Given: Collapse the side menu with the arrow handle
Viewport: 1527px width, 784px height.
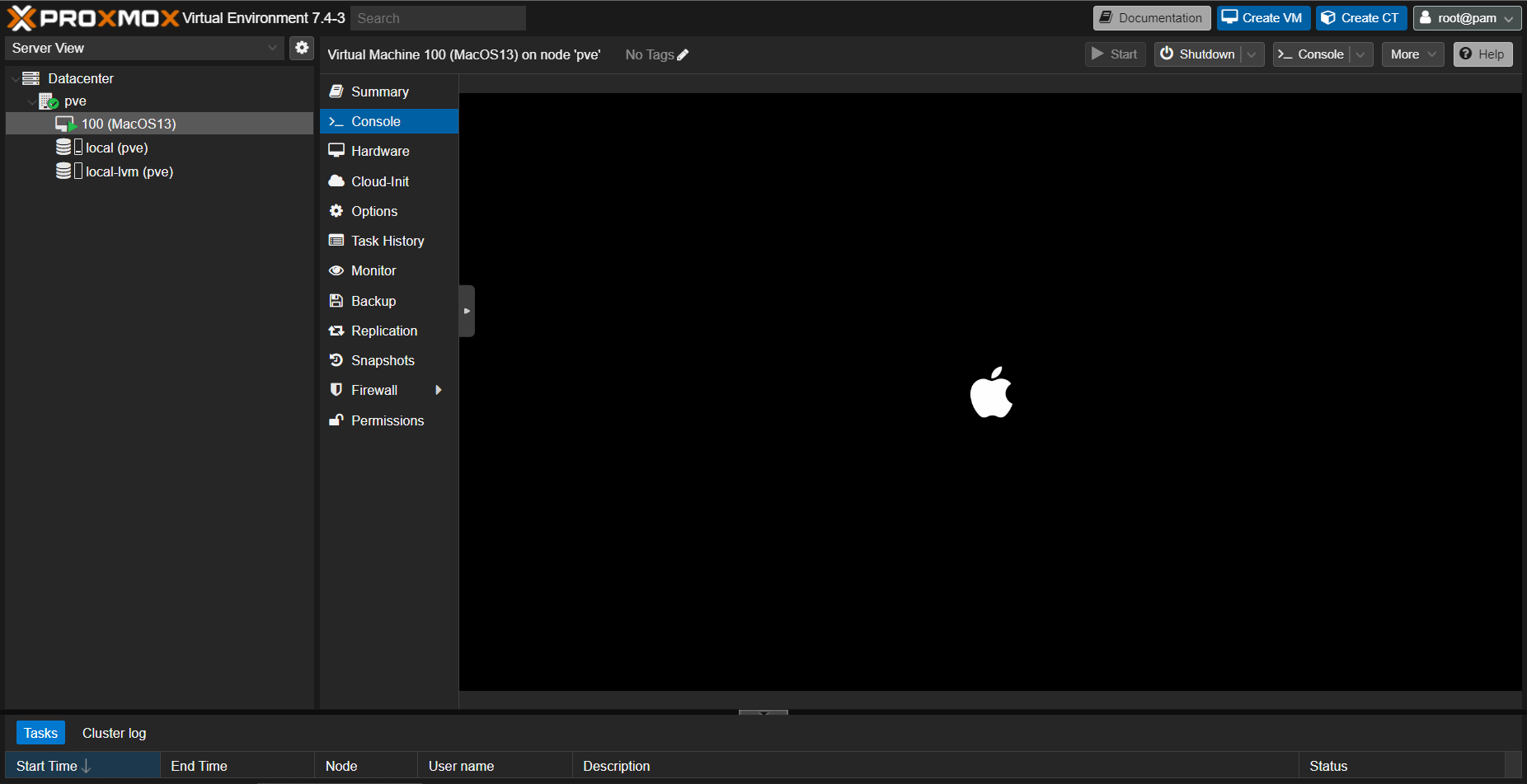Looking at the screenshot, I should [x=467, y=311].
